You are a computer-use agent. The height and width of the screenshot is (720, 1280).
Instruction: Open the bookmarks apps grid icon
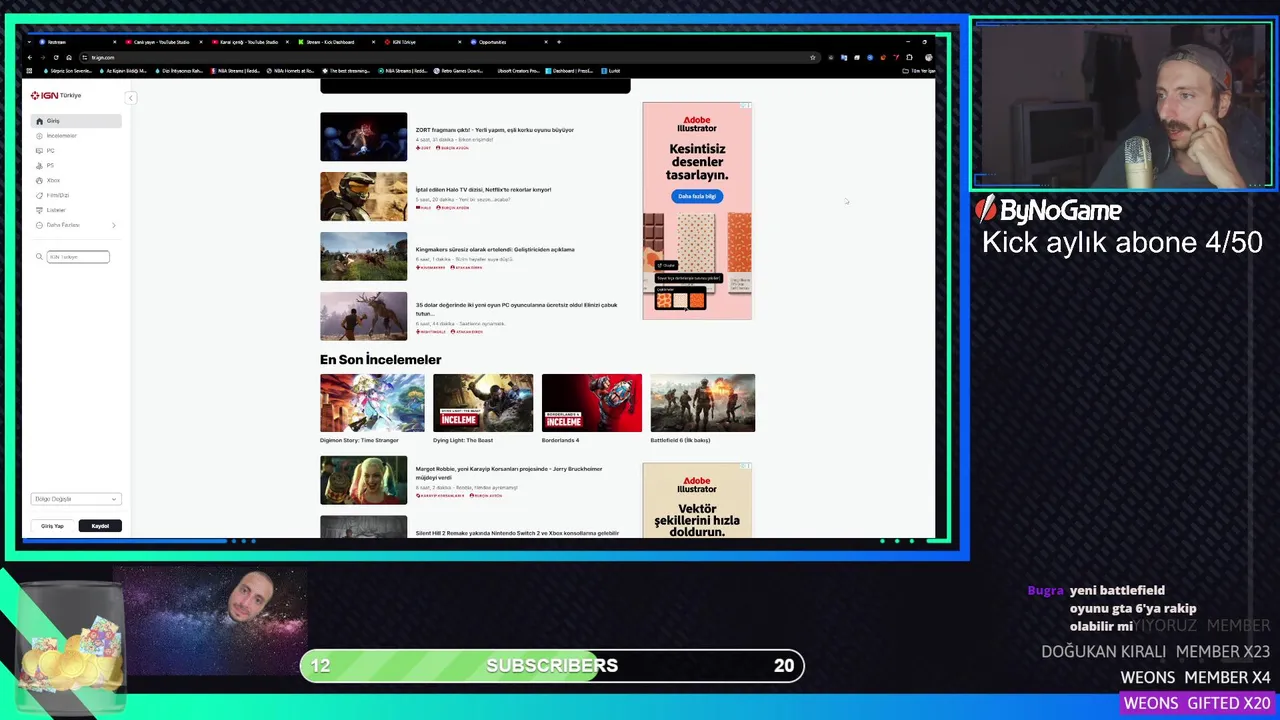[30, 71]
